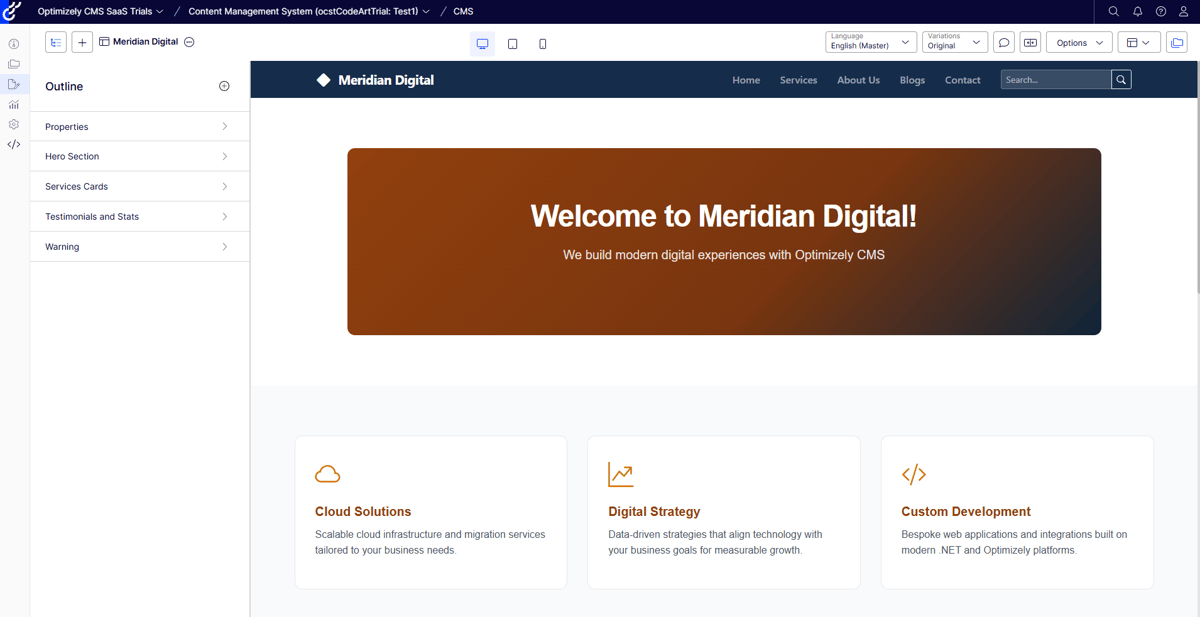This screenshot has width=1200, height=617.
Task: Open the side-by-side compare view icon
Action: coord(1030,42)
